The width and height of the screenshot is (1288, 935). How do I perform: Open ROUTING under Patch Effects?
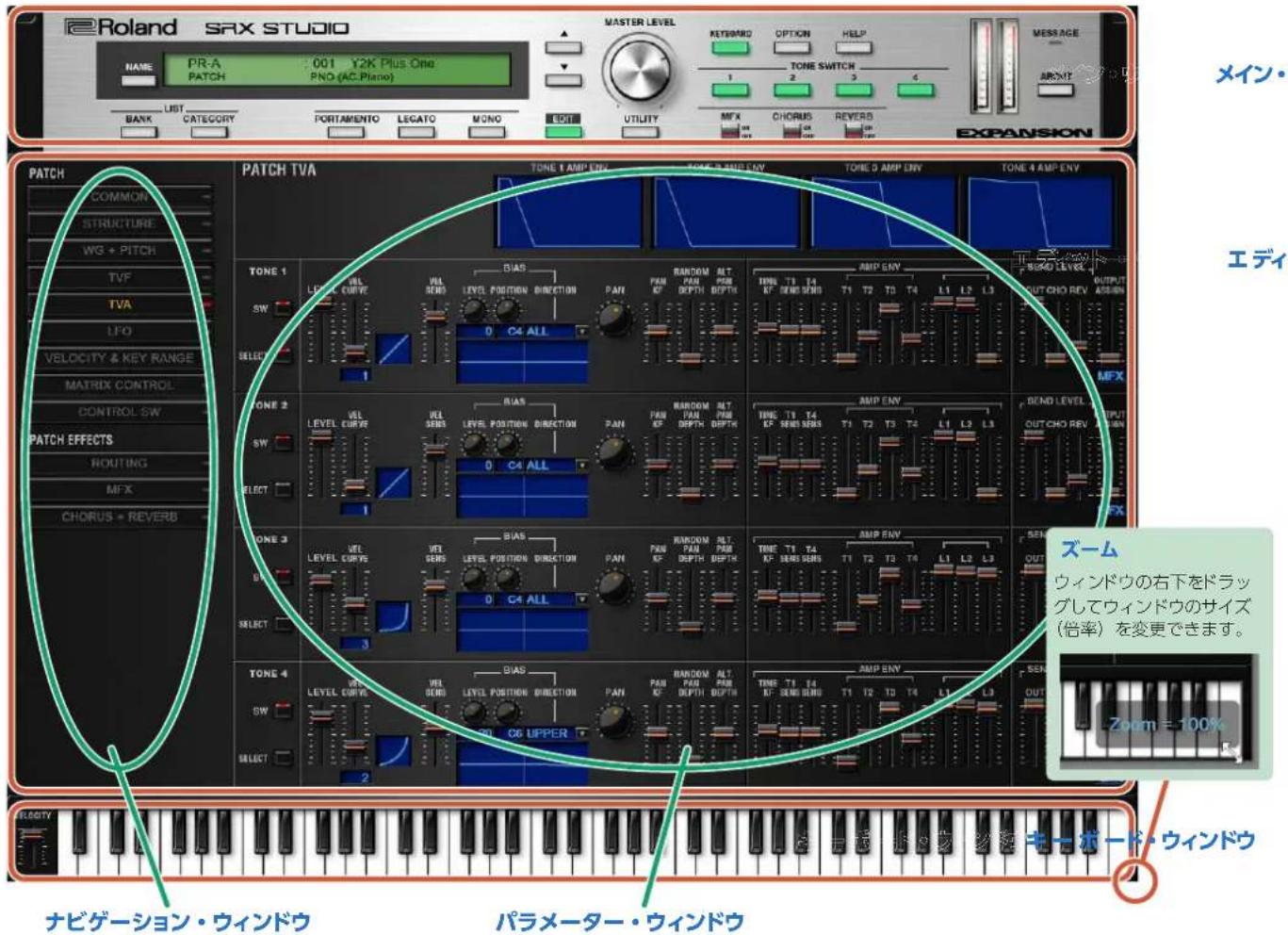pyautogui.click(x=119, y=464)
